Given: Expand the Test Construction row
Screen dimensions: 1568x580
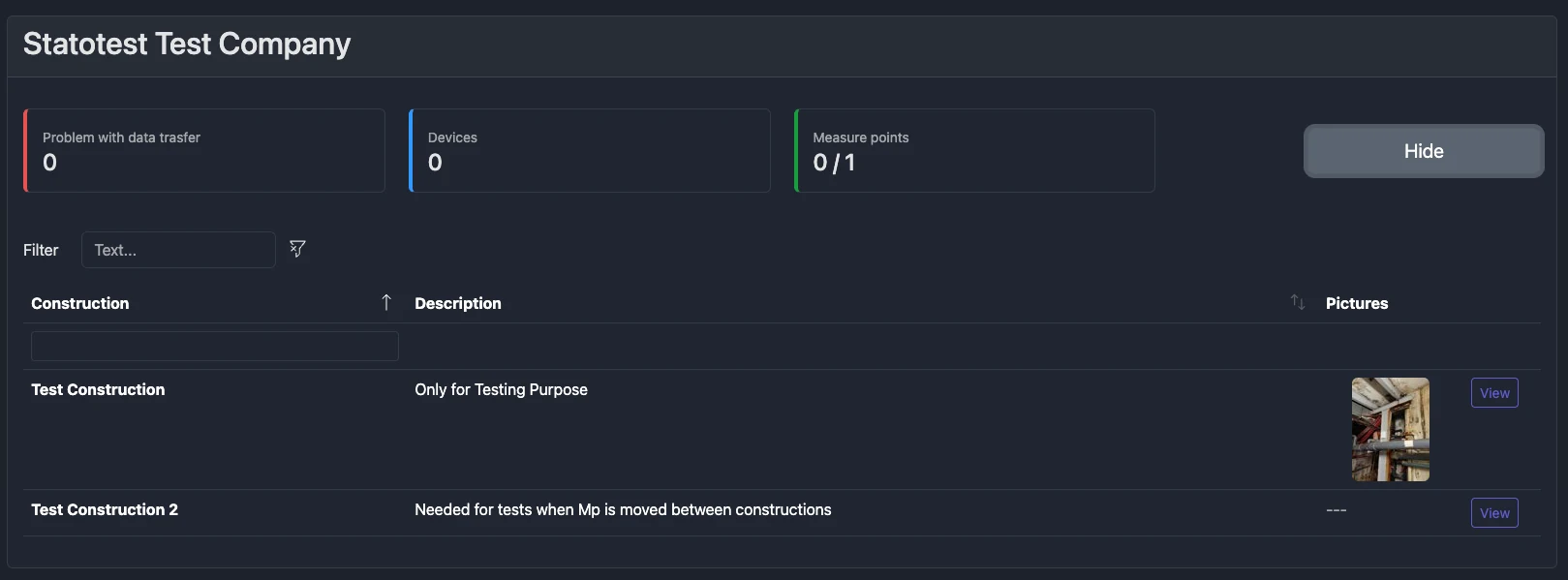Looking at the screenshot, I should pyautogui.click(x=97, y=389).
